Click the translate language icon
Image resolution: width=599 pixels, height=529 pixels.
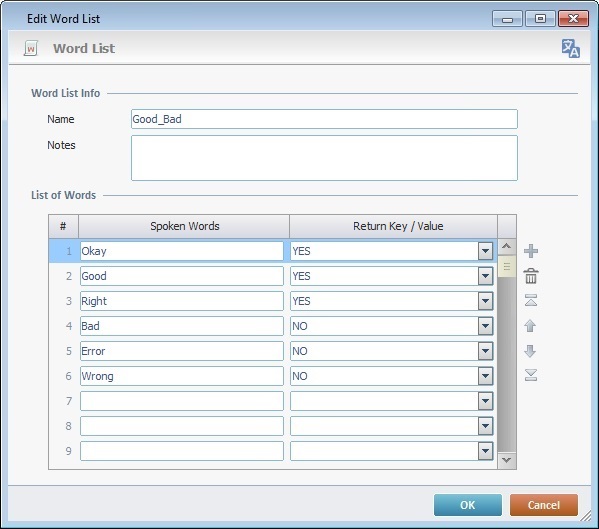pyautogui.click(x=570, y=49)
